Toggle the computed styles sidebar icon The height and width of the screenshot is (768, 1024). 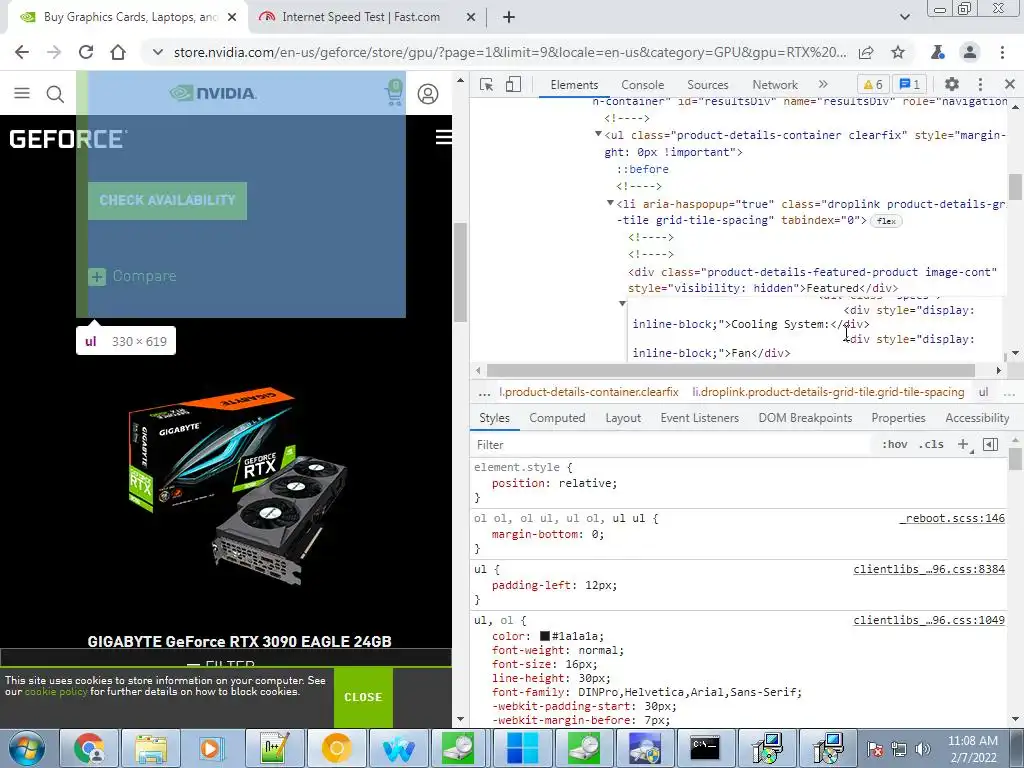(990, 444)
